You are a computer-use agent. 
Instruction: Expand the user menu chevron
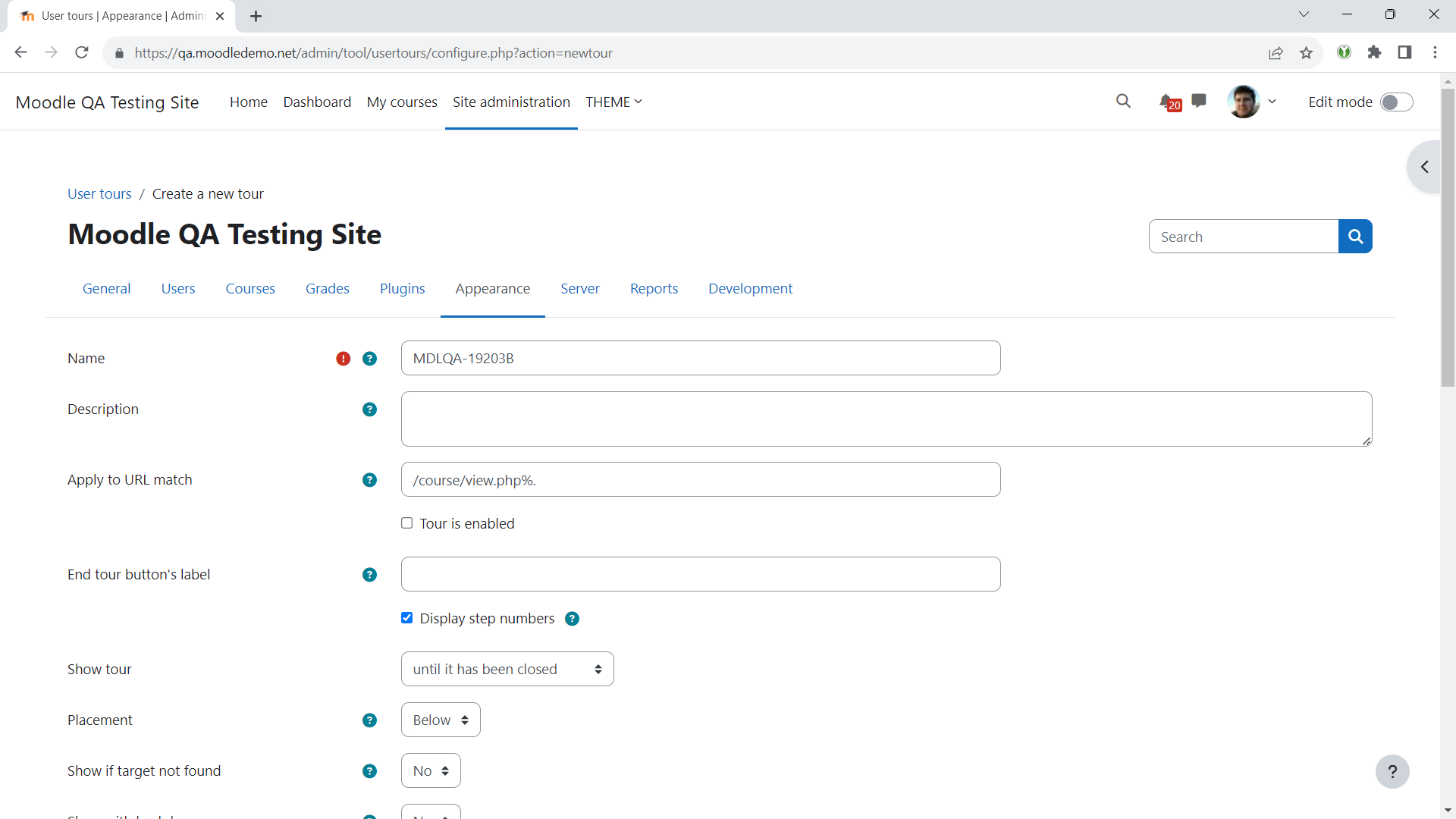coord(1272,102)
